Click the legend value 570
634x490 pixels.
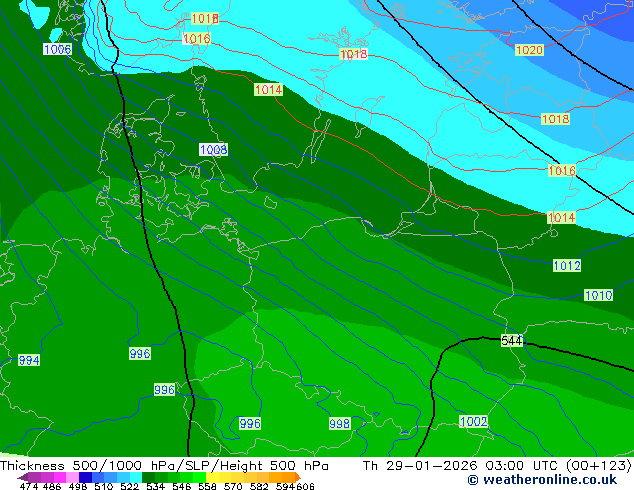[x=233, y=486]
